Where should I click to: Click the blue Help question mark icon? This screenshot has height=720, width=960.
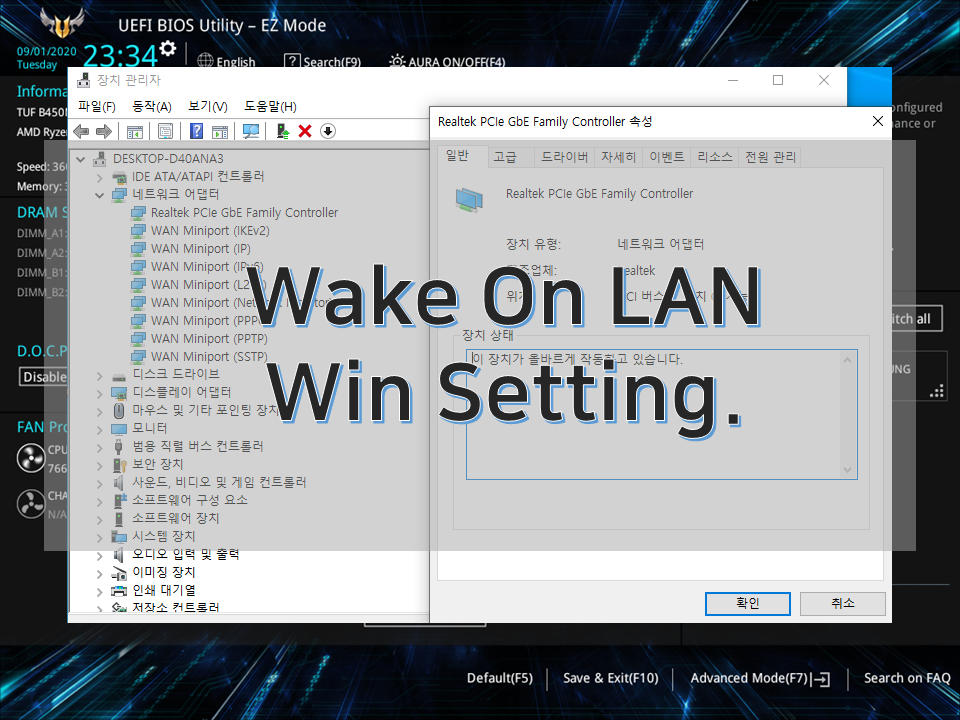(197, 131)
